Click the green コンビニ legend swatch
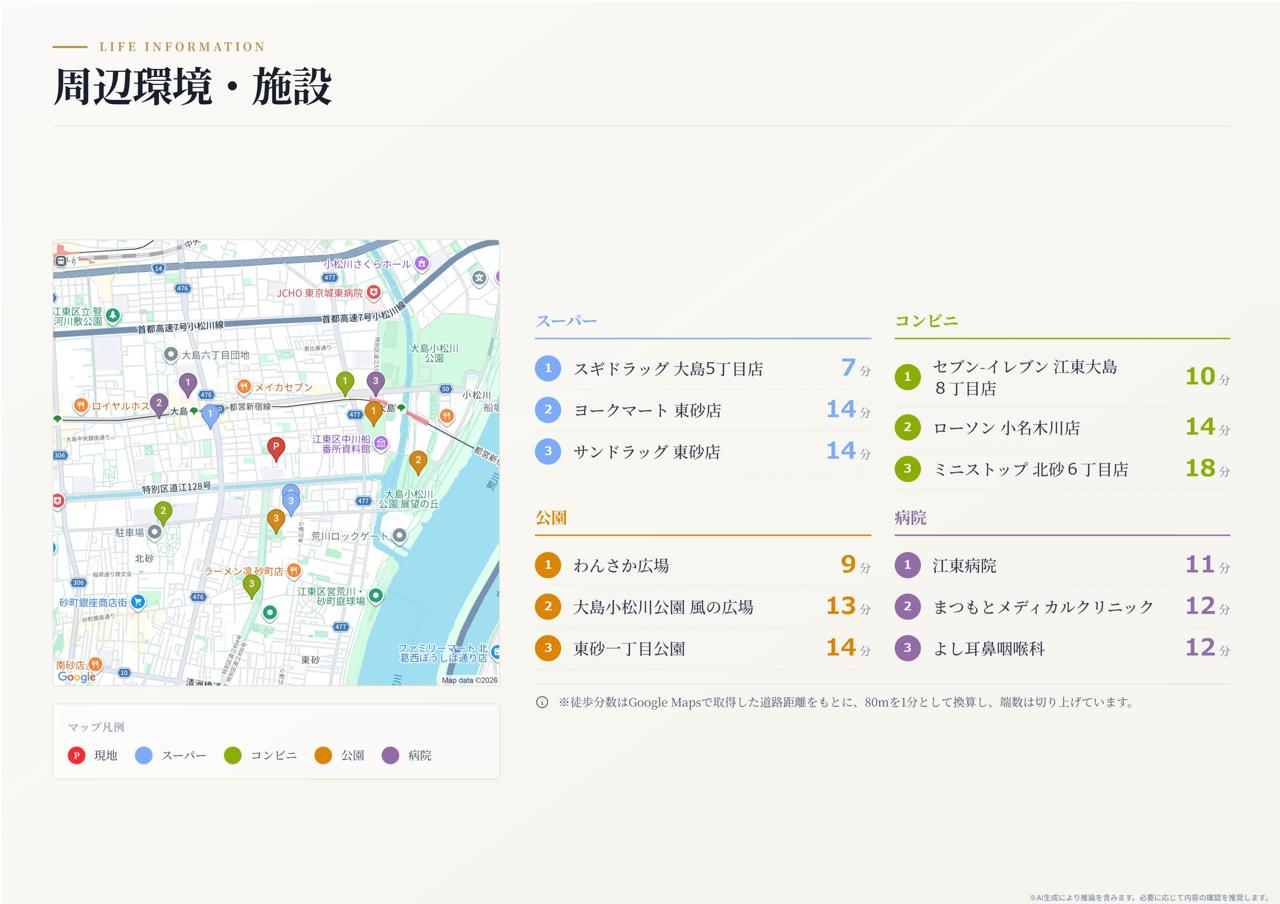Viewport: 1280px width, 904px height. [233, 755]
